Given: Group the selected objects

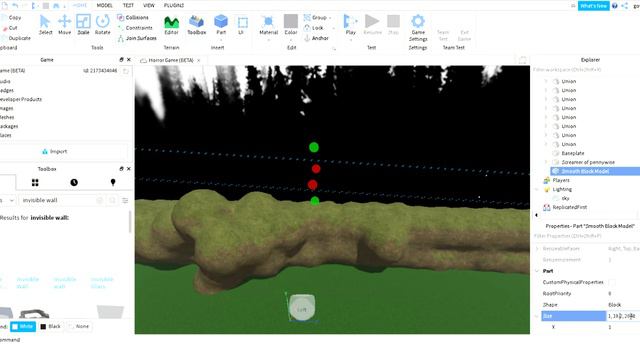Looking at the screenshot, I should point(316,18).
